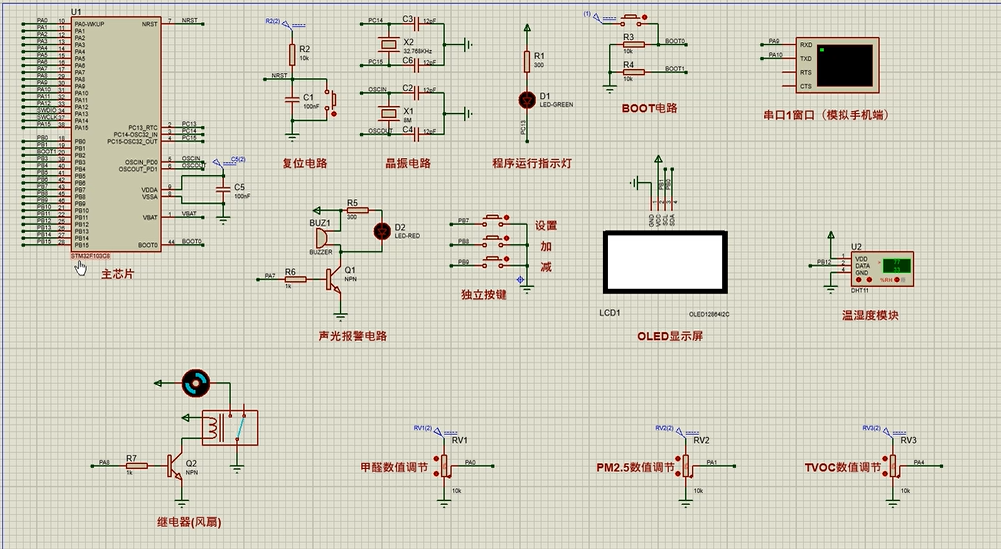
Task: Toggle the BOOT switch above R3
Action: coord(631,20)
